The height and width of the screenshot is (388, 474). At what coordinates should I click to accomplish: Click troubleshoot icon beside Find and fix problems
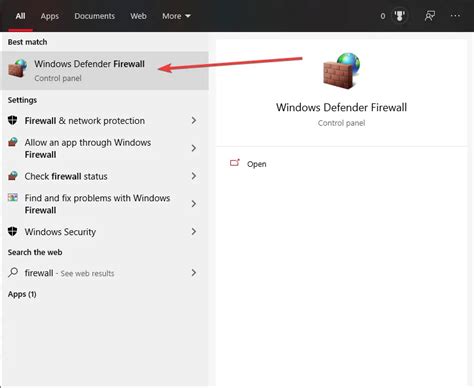point(13,197)
